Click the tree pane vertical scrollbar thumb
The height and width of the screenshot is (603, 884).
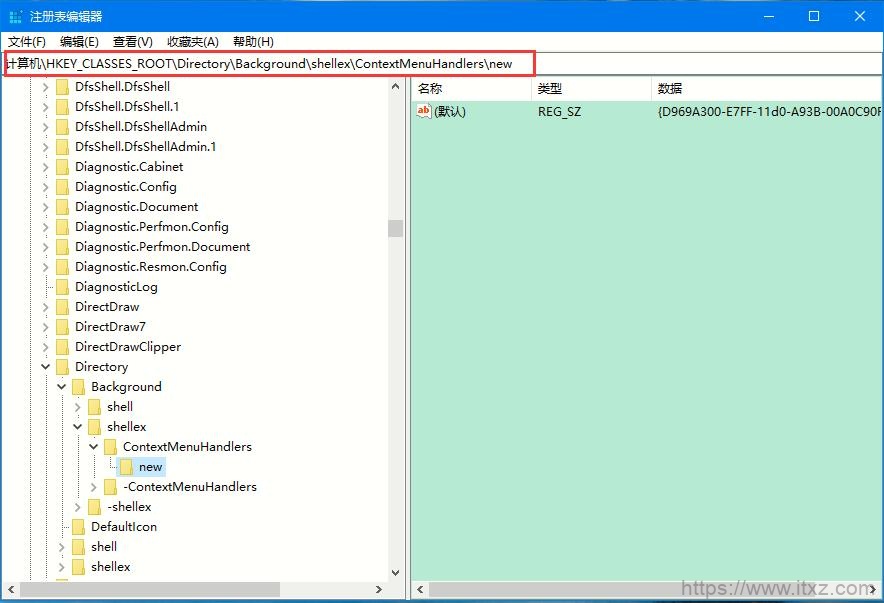tap(395, 228)
